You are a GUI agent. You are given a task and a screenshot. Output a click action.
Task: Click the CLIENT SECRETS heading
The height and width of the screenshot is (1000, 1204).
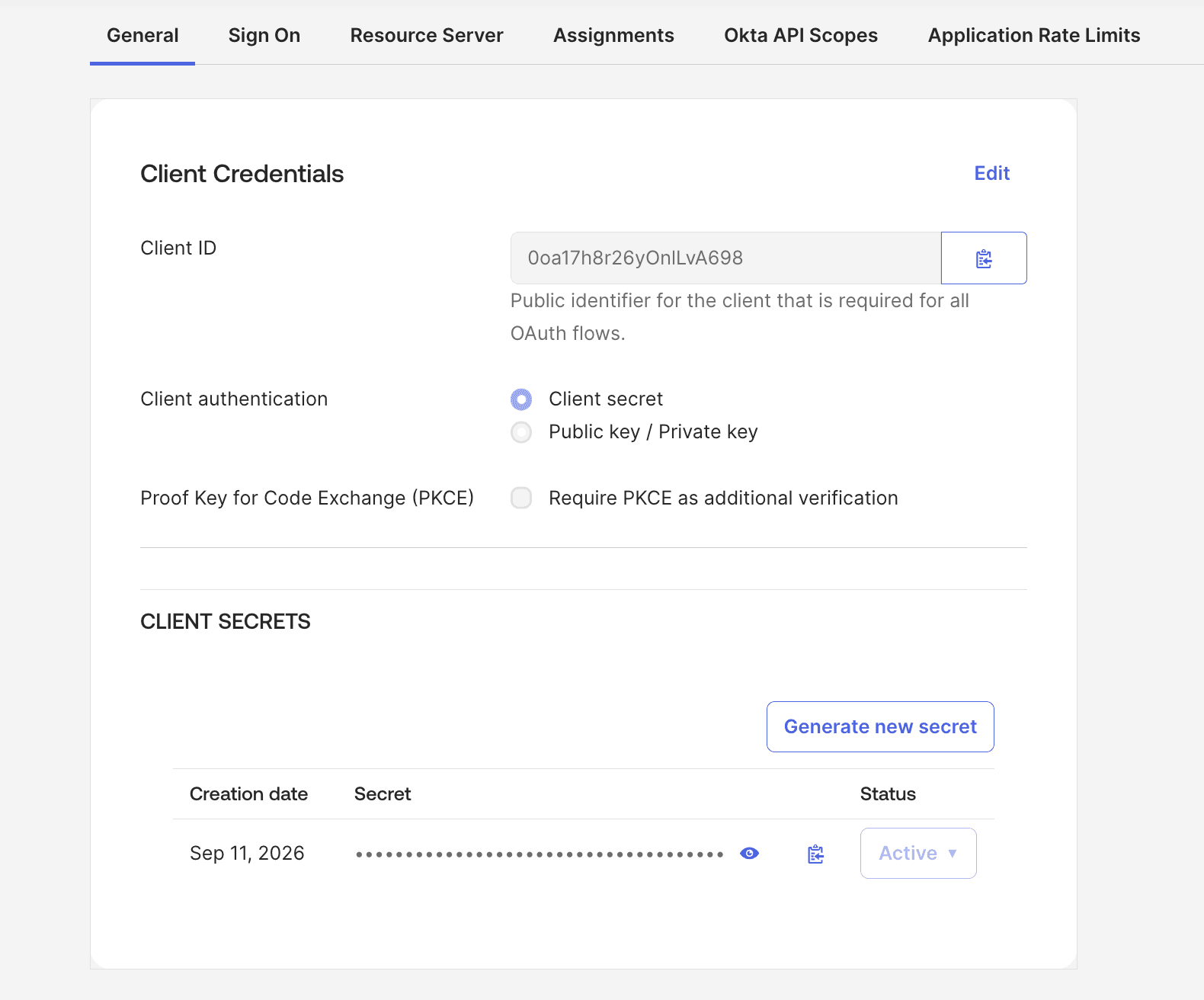coord(226,621)
